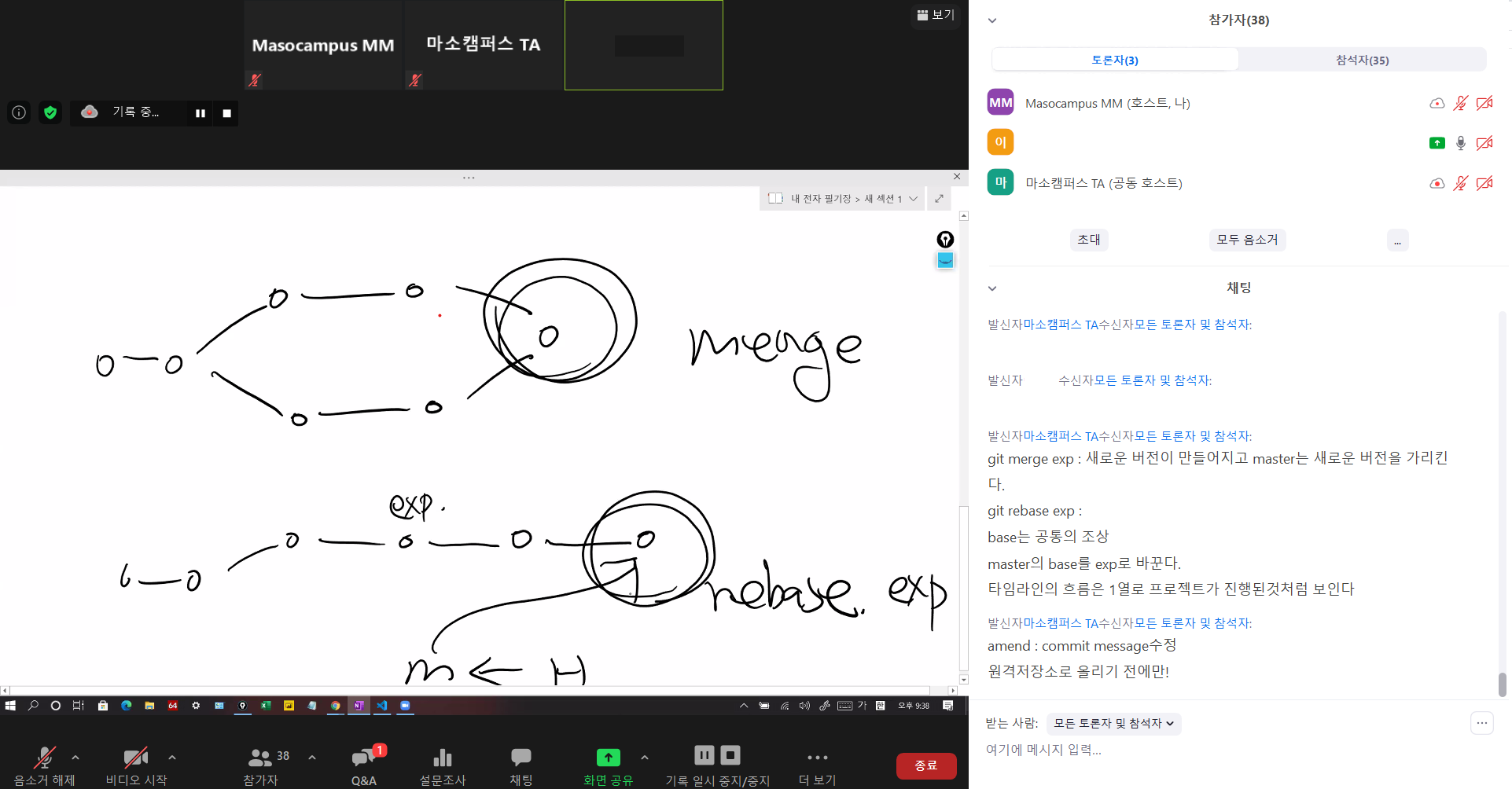Open the Q&A panel icon
Image resolution: width=1512 pixels, height=789 pixels.
[363, 758]
